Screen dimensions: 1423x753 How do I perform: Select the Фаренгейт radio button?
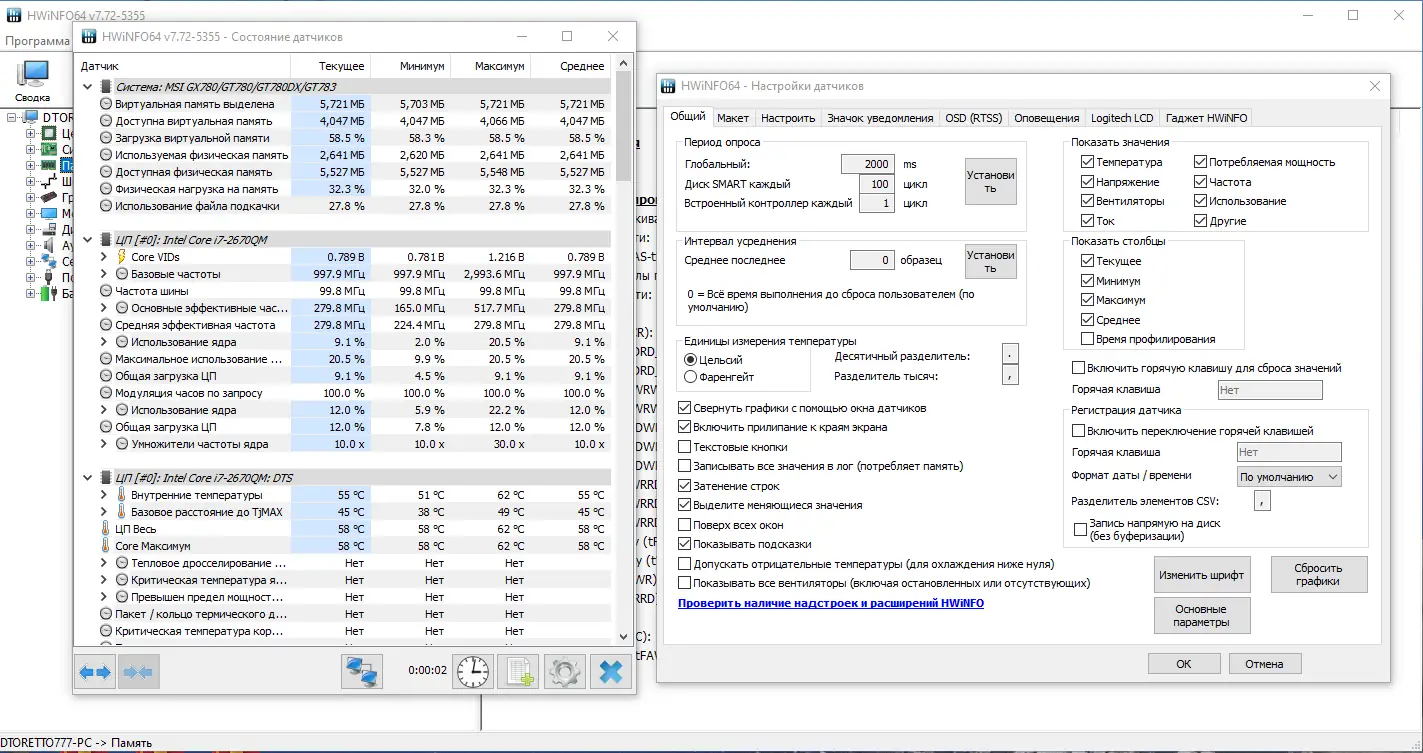point(690,377)
